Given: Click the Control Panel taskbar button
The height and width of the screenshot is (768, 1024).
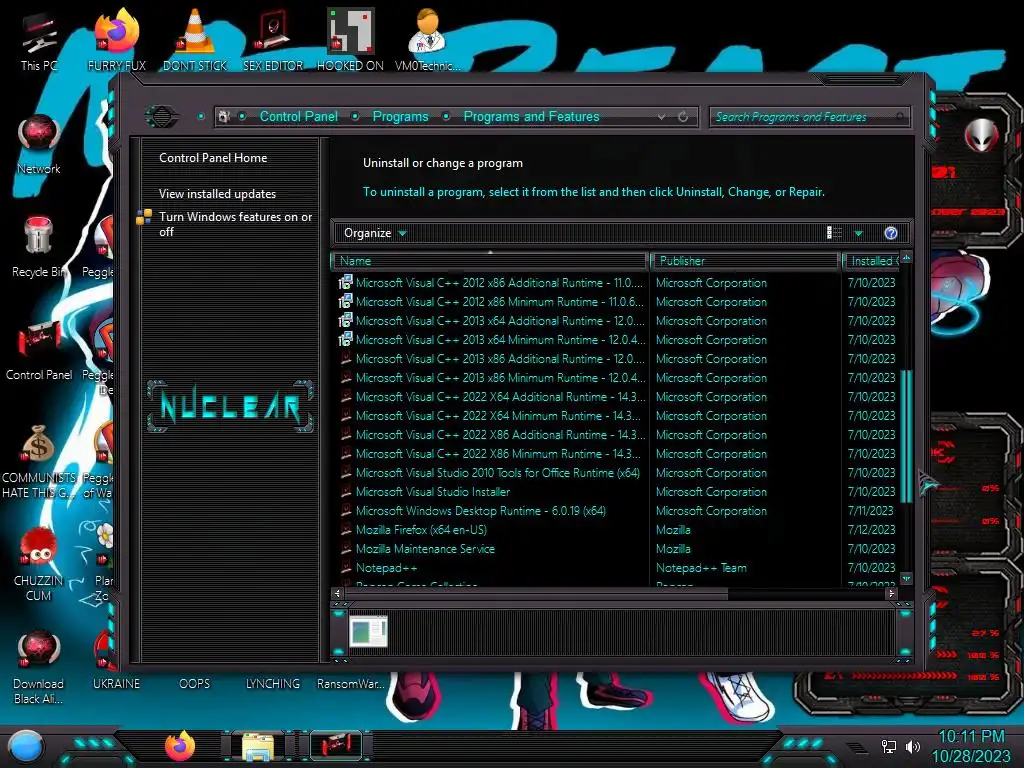Looking at the screenshot, I should click(x=336, y=746).
